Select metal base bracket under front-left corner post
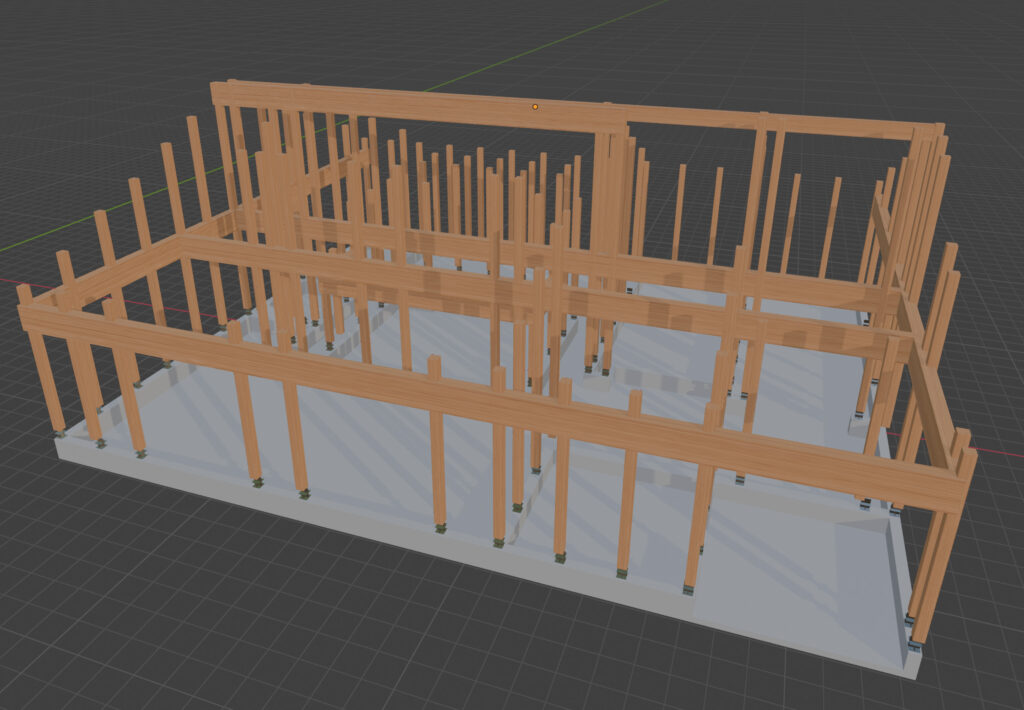Screen dimensions: 1024x710 click(60, 433)
